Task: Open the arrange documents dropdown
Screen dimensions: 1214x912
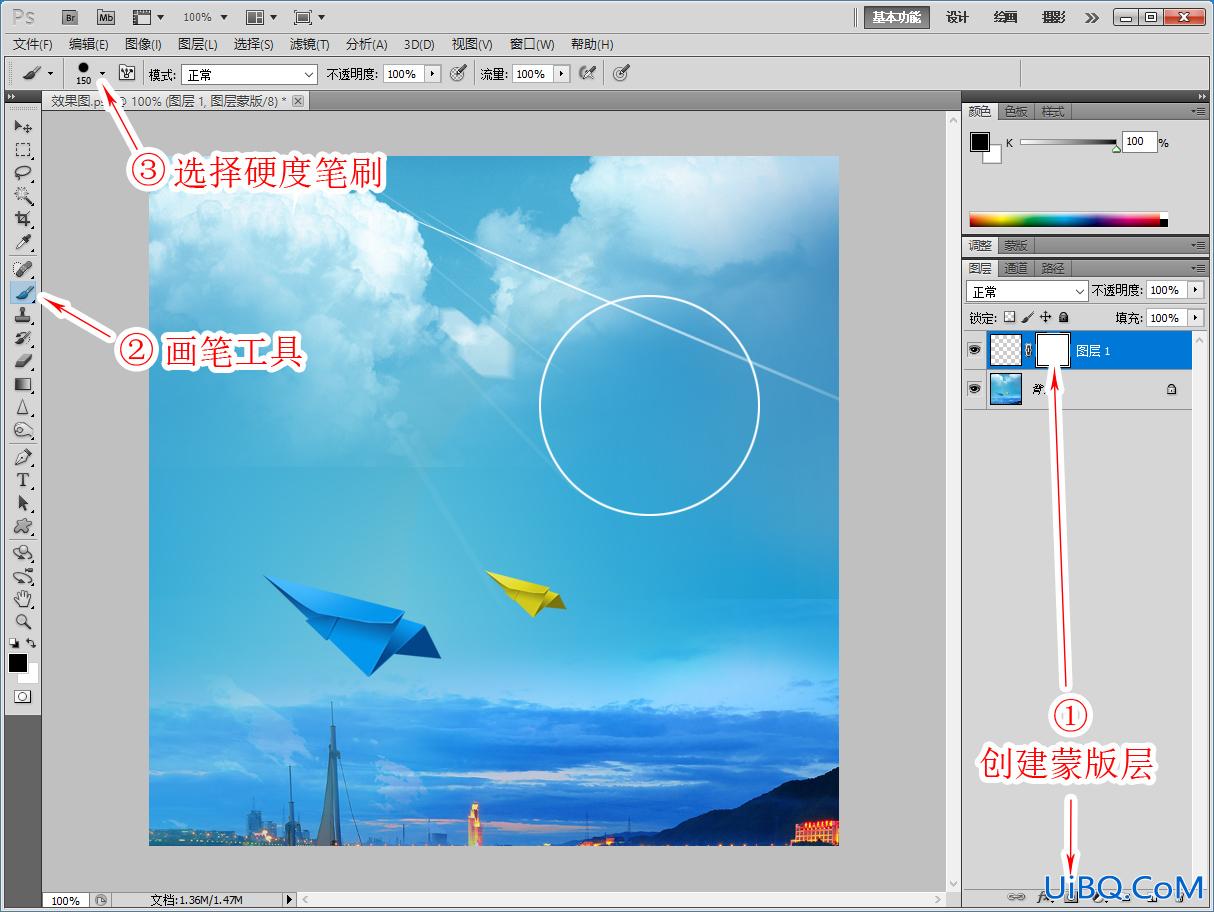Action: coord(262,17)
